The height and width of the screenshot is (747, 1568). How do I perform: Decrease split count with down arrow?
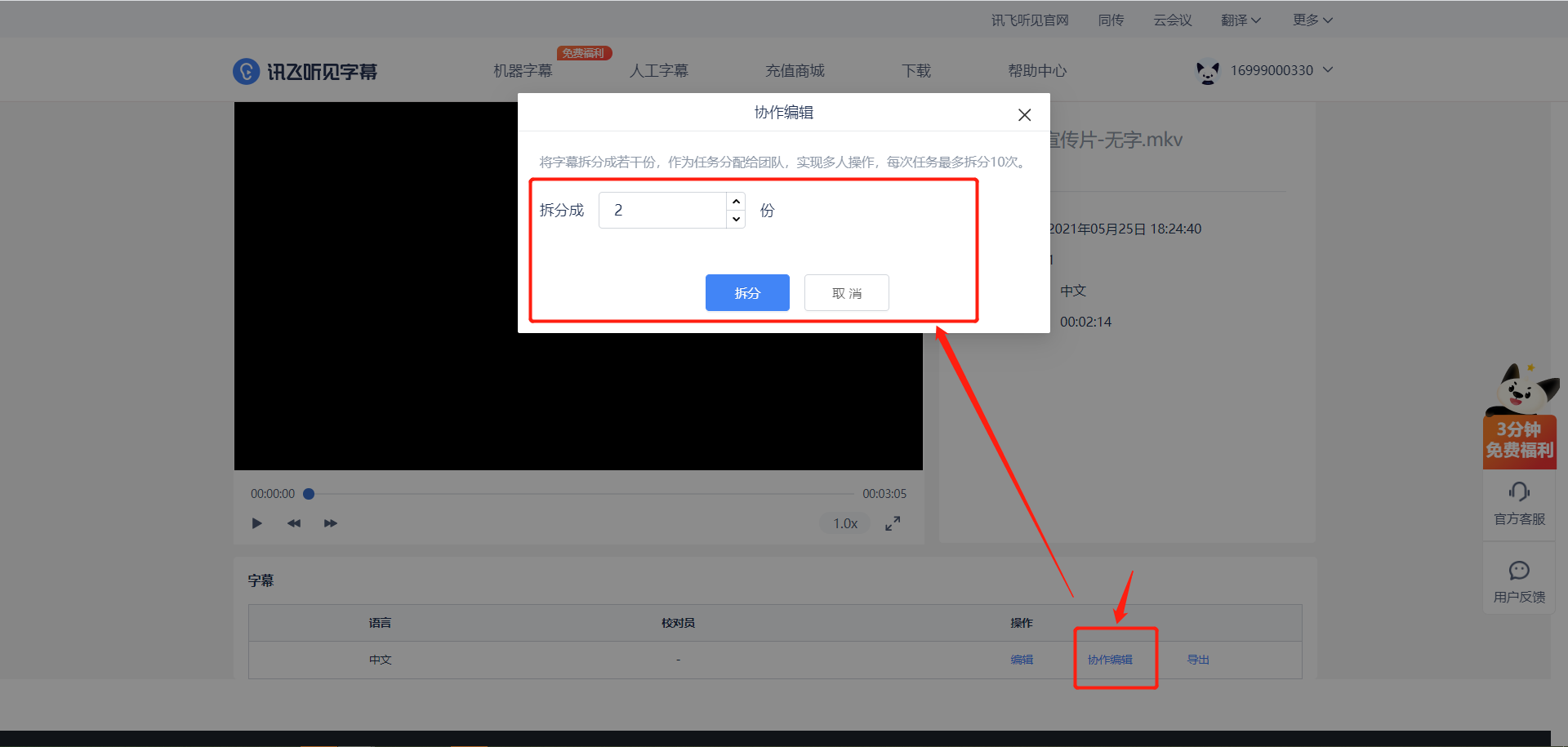(736, 219)
